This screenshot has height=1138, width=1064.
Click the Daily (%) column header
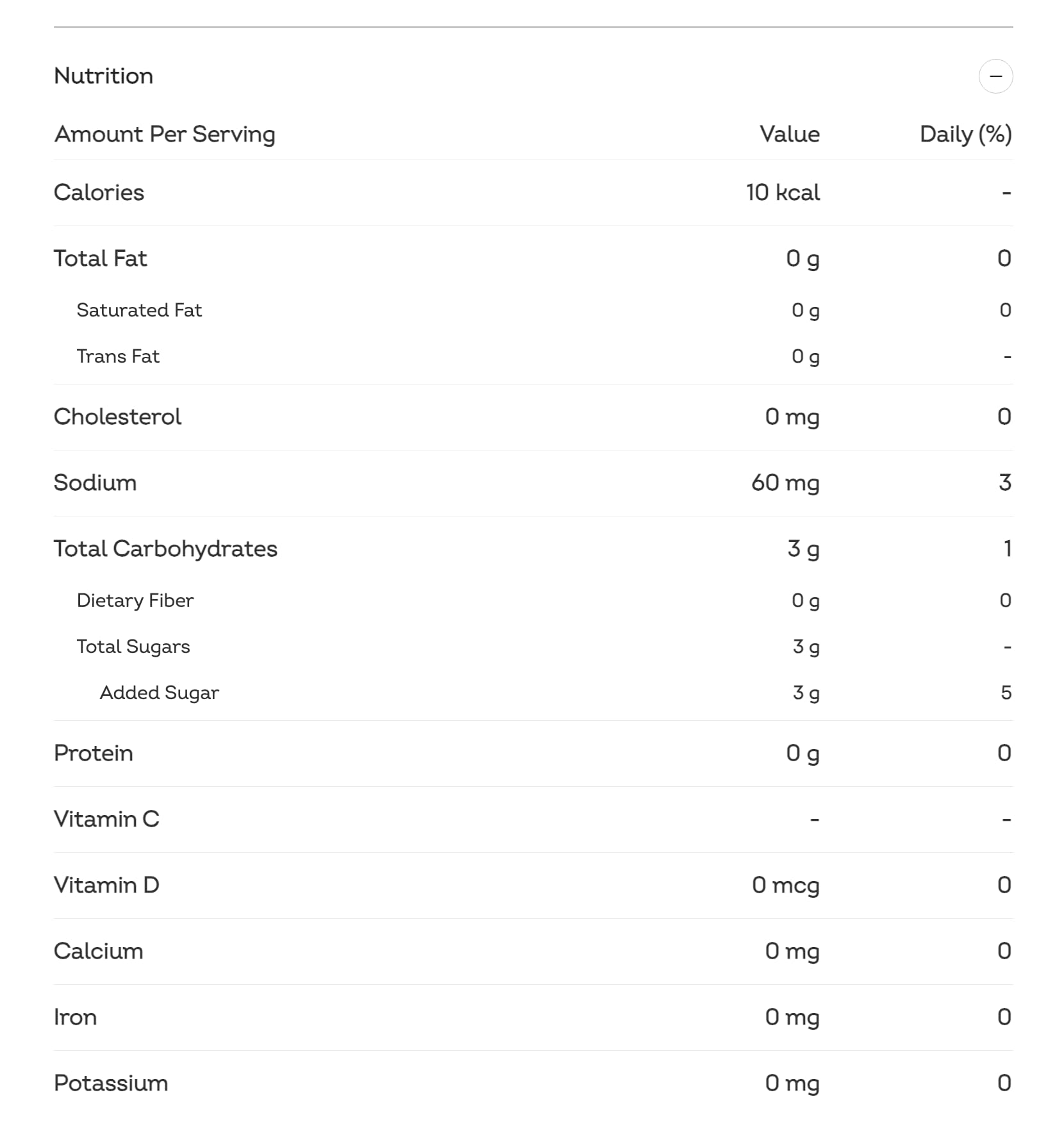[966, 135]
